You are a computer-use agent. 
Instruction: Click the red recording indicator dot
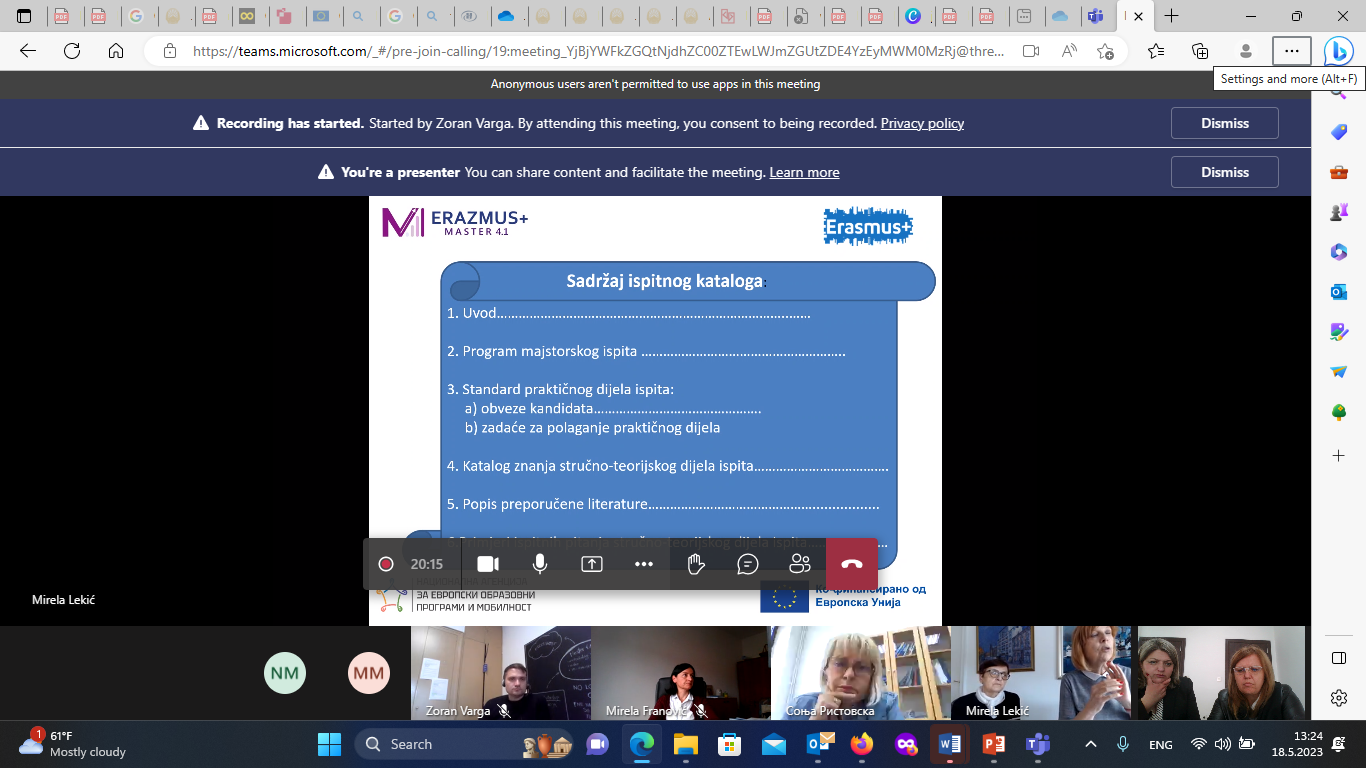(386, 564)
